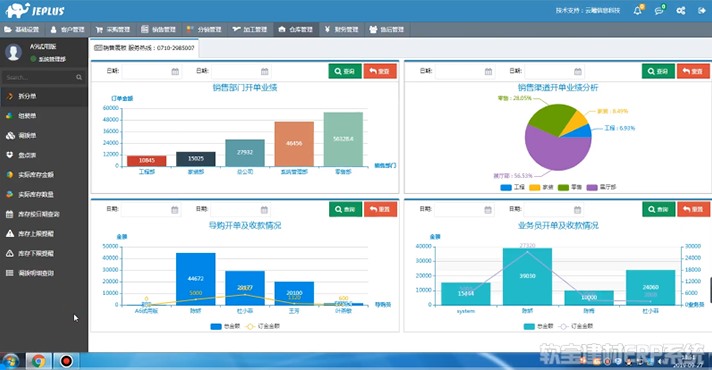Open 调拨明细查询 in the sidebar
Screen dimensions: 712x370
(44, 273)
